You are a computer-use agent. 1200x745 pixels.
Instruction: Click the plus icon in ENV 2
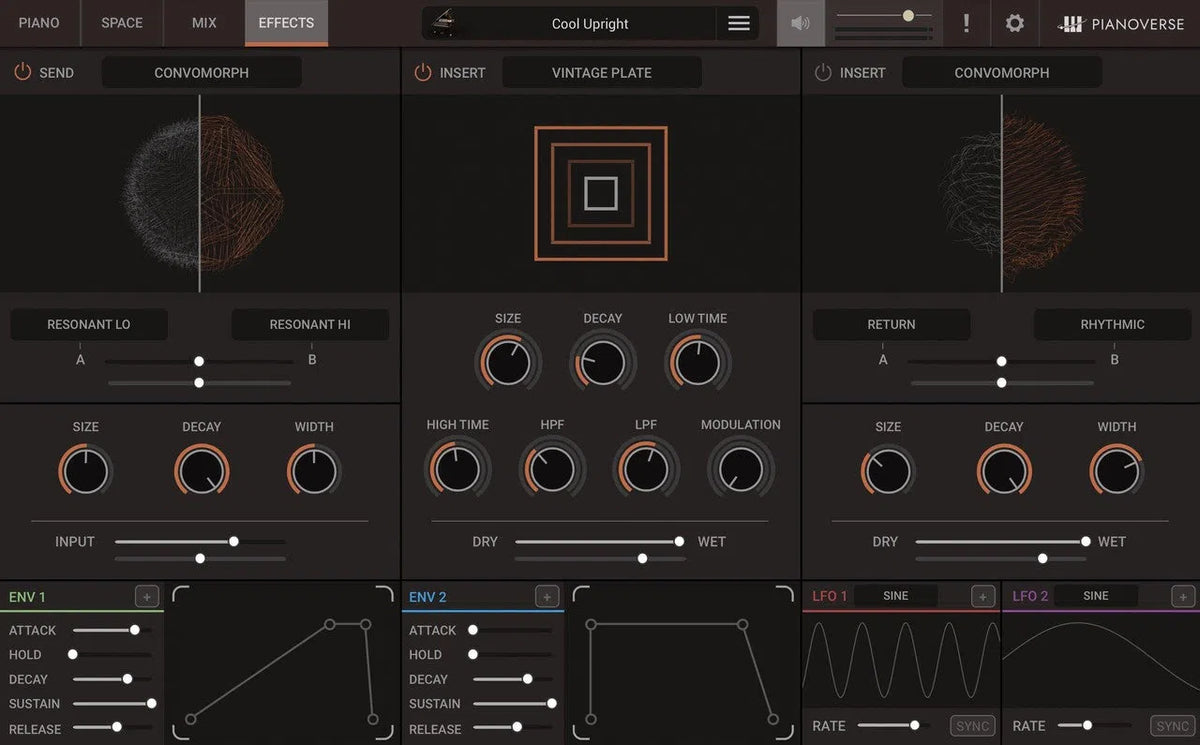pos(547,597)
